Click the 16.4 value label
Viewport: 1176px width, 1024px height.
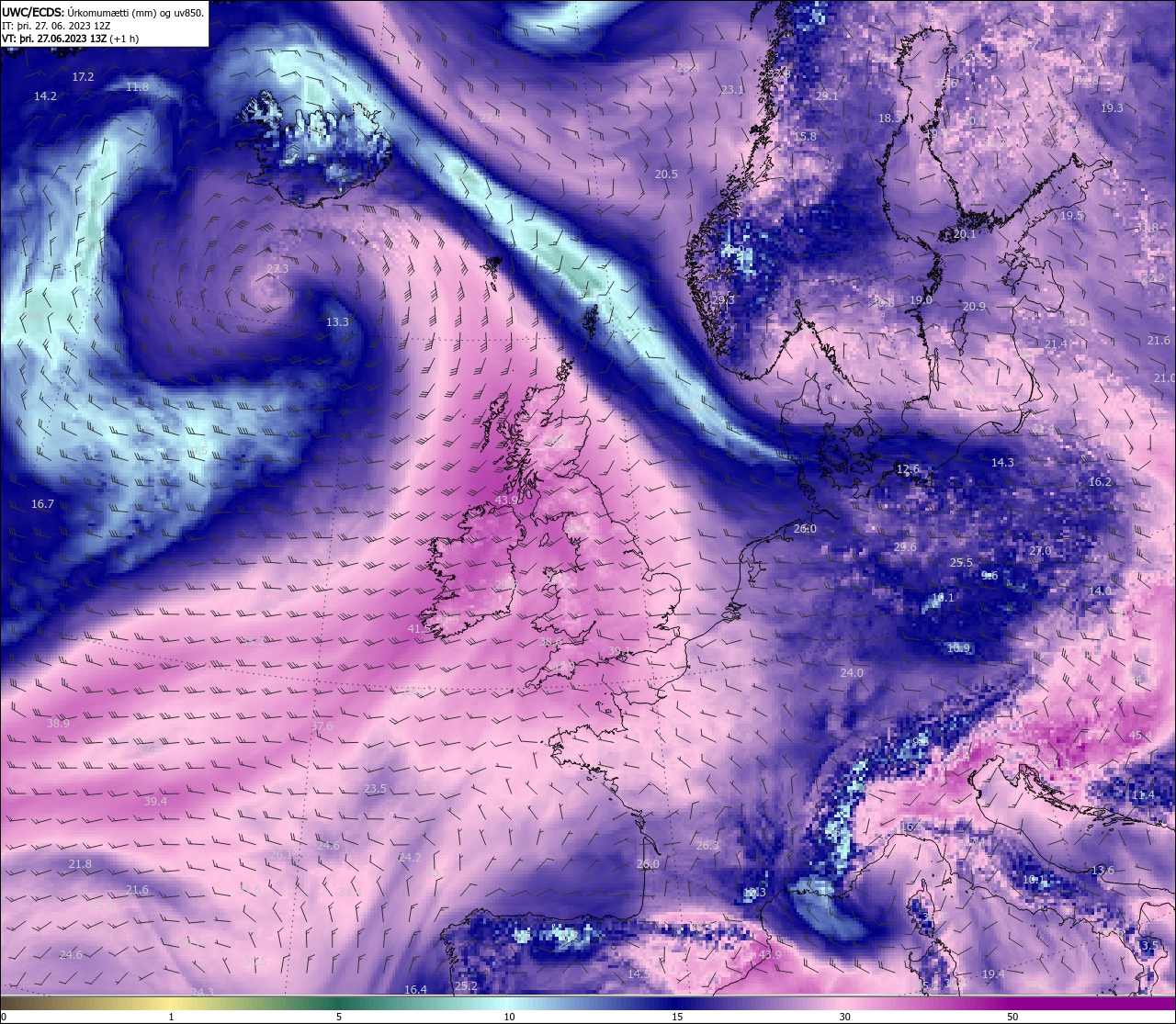[415, 990]
